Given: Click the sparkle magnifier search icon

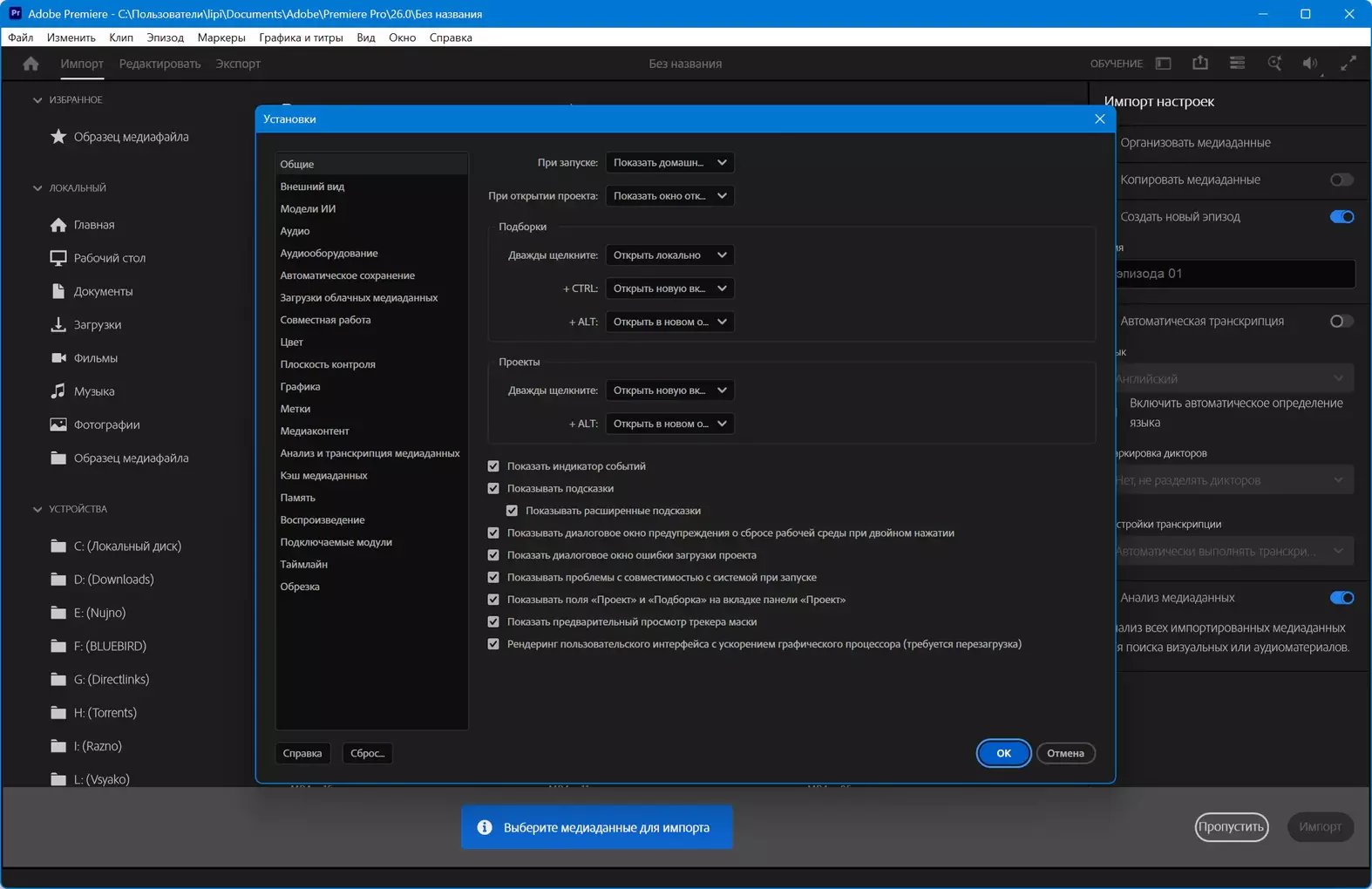Looking at the screenshot, I should click(1274, 64).
